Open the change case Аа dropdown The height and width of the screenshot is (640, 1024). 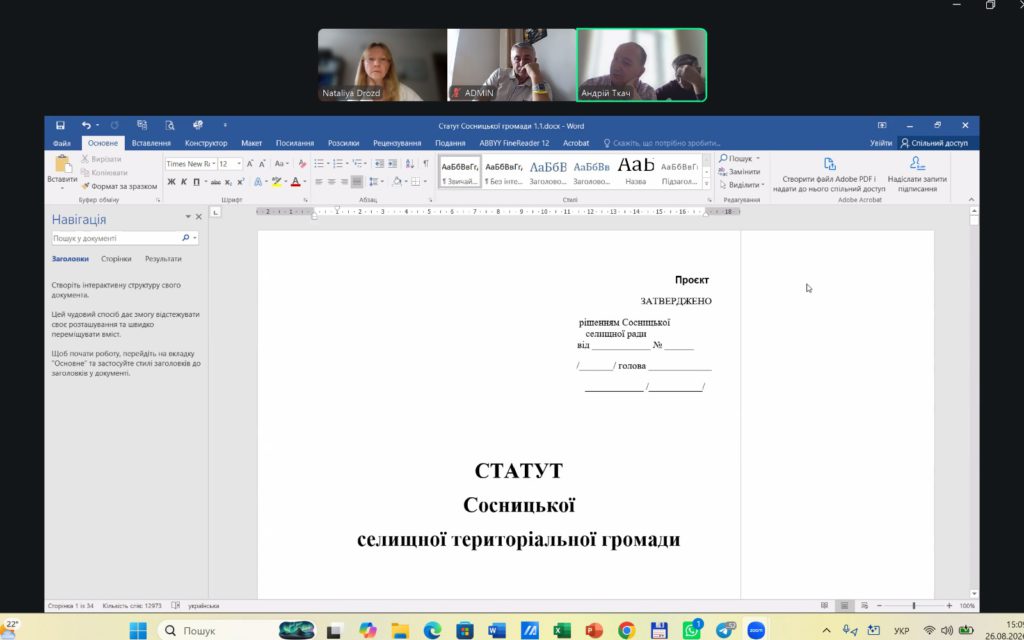pyautogui.click(x=281, y=164)
